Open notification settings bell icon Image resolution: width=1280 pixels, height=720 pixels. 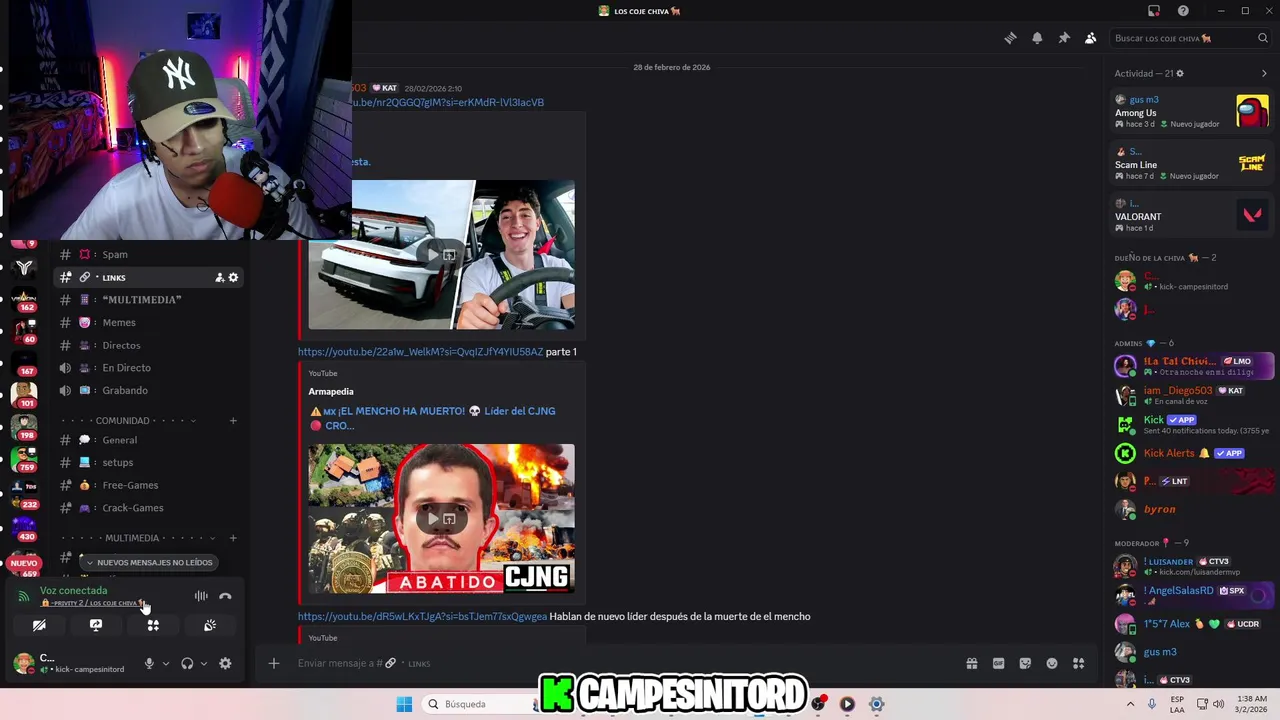click(x=1037, y=38)
